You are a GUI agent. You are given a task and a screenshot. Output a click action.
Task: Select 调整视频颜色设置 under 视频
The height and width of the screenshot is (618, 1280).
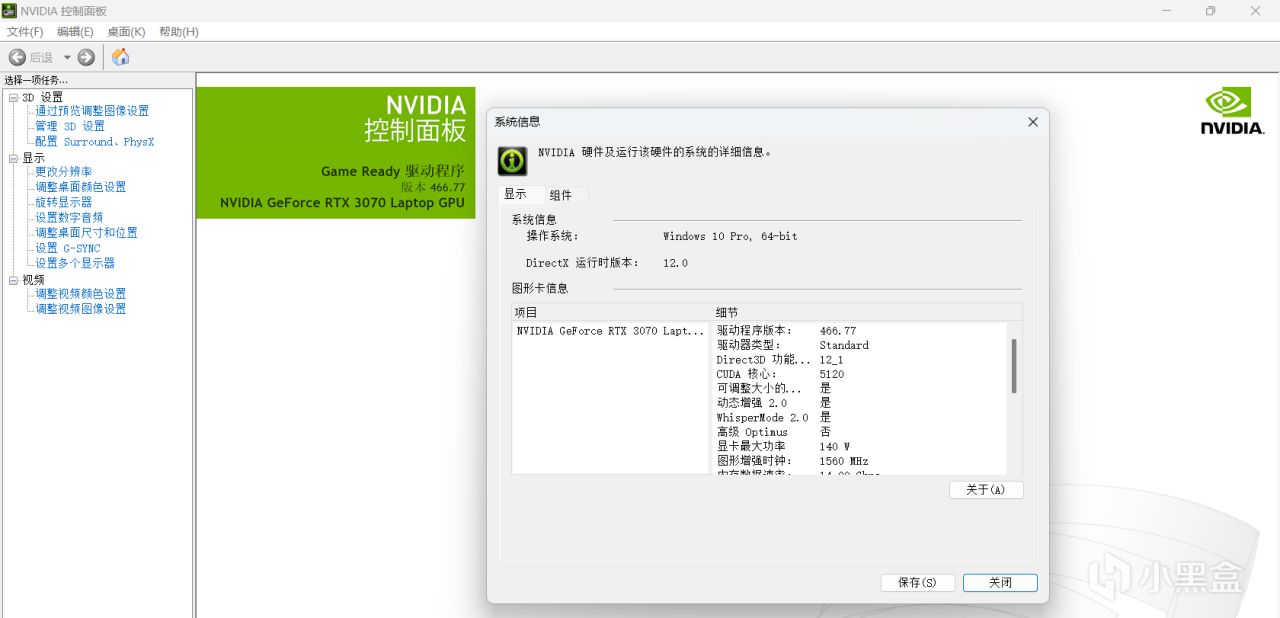pos(82,293)
